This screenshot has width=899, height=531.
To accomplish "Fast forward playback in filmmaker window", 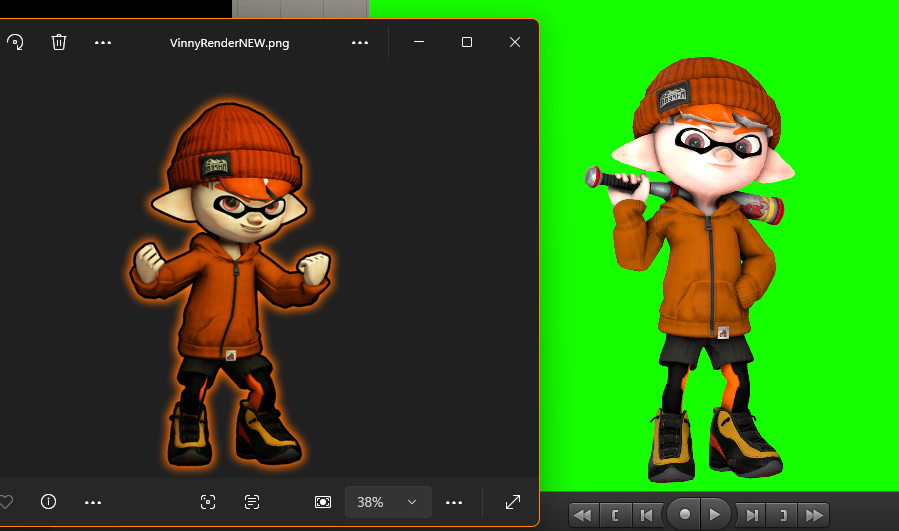I will point(814,515).
